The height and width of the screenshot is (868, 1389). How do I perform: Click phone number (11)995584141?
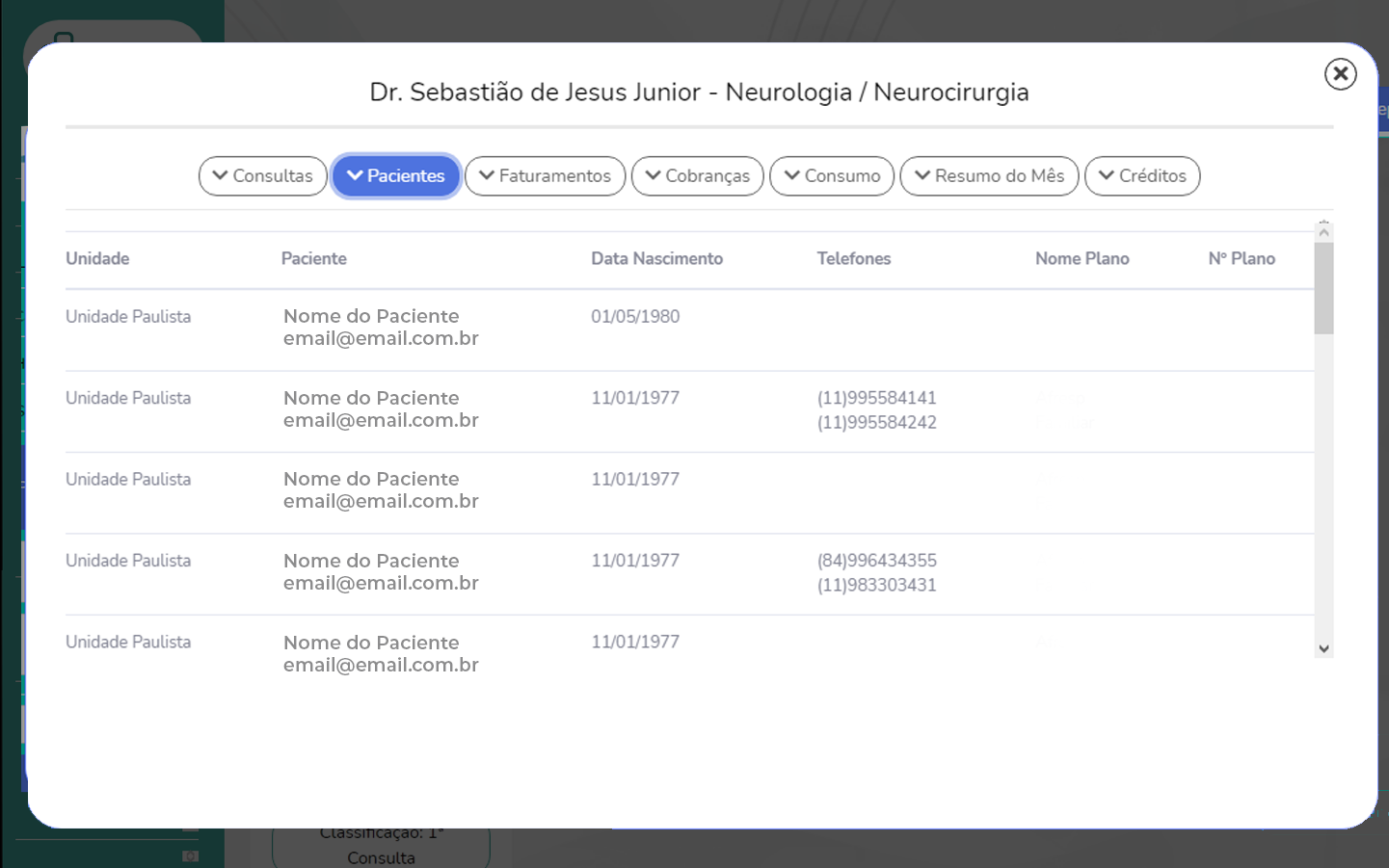pos(876,398)
